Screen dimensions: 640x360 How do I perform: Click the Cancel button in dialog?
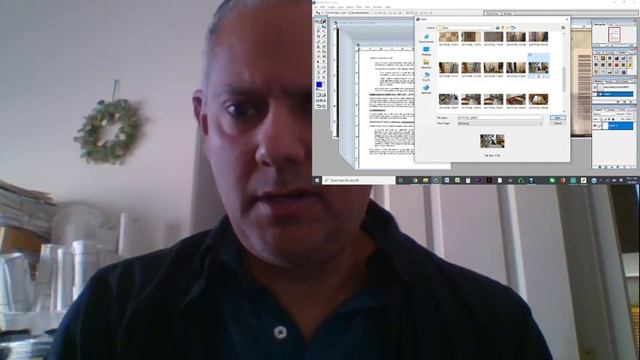[x=558, y=123]
